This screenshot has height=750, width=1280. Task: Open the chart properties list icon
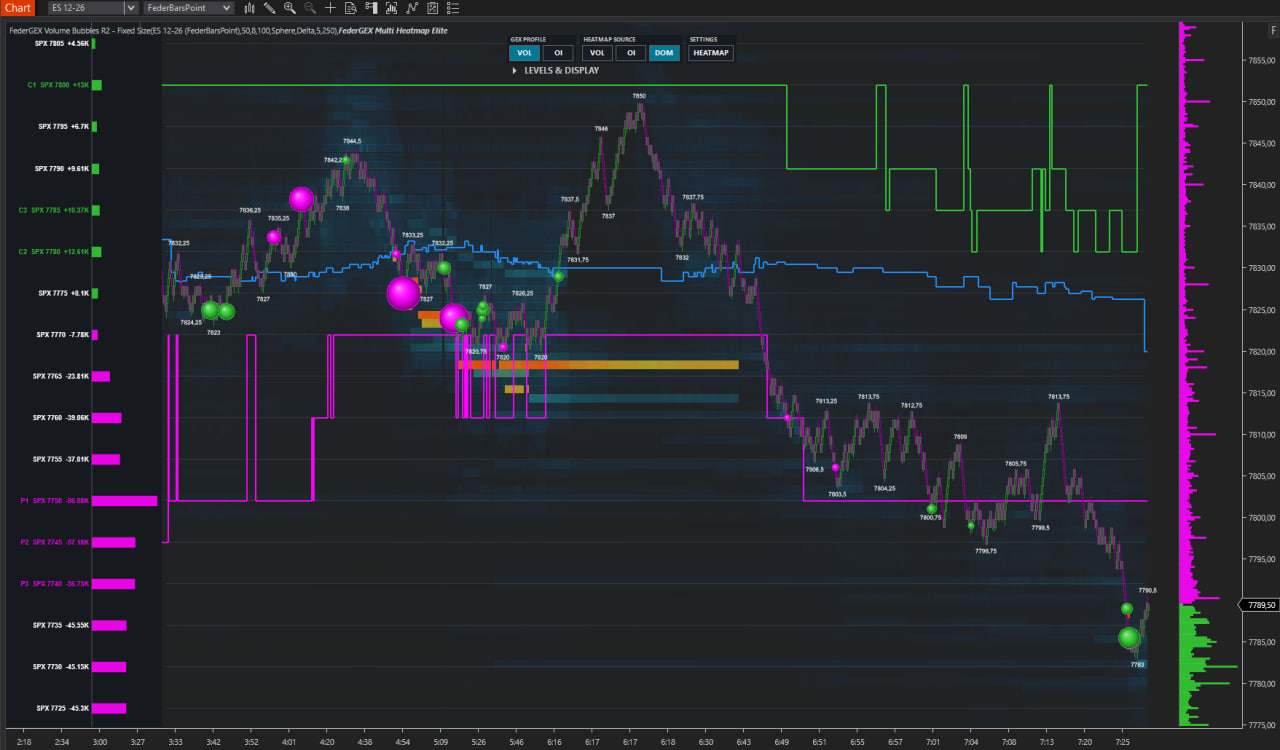tap(454, 8)
